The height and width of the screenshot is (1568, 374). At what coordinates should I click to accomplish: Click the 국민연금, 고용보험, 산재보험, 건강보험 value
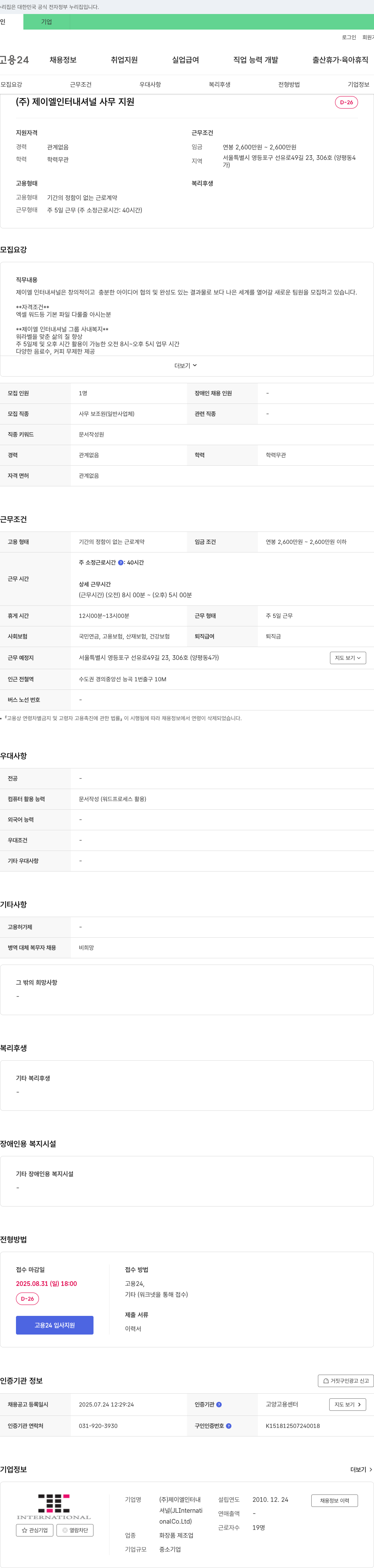[124, 637]
